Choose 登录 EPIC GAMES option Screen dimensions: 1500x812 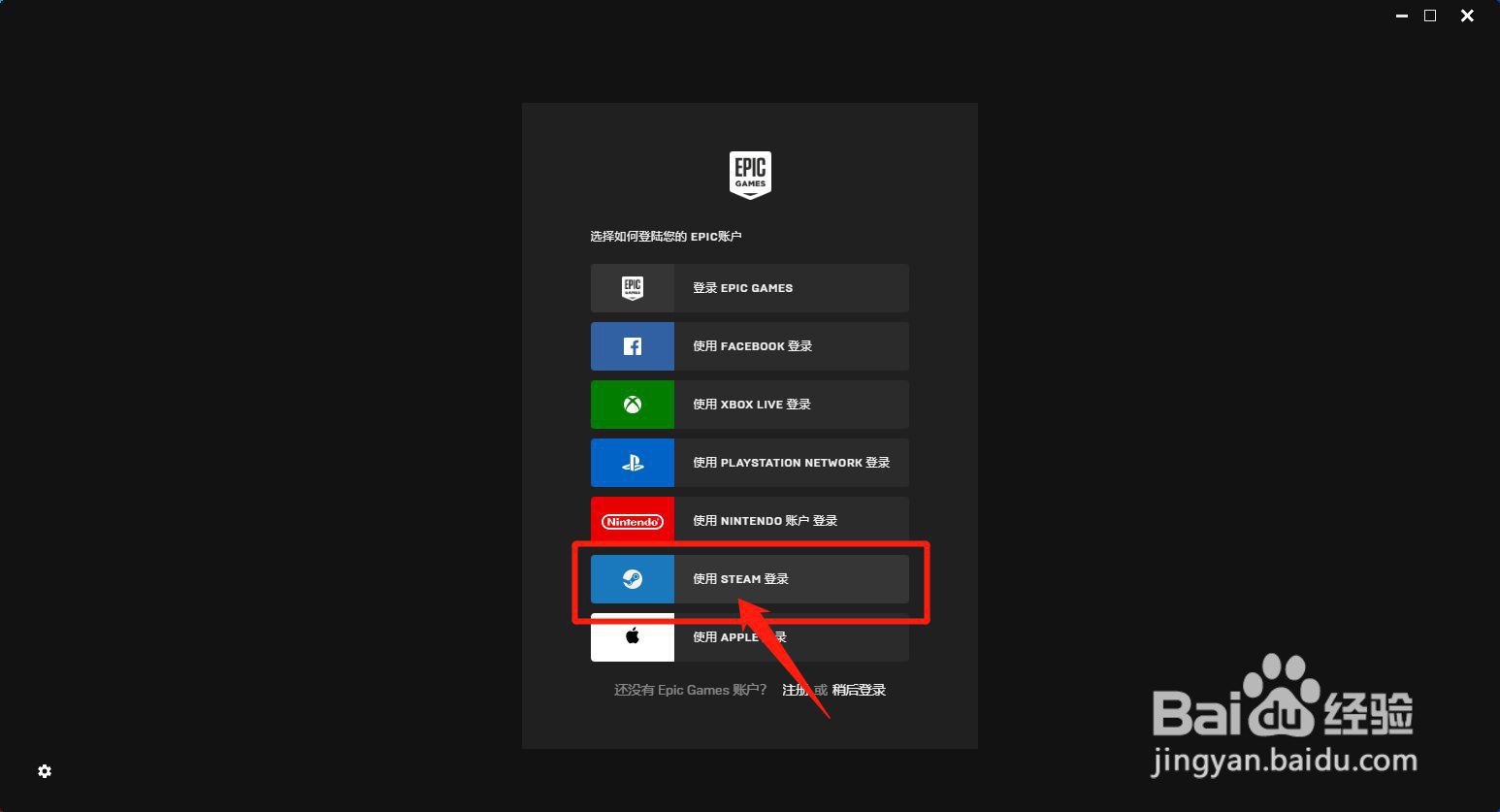(750, 288)
